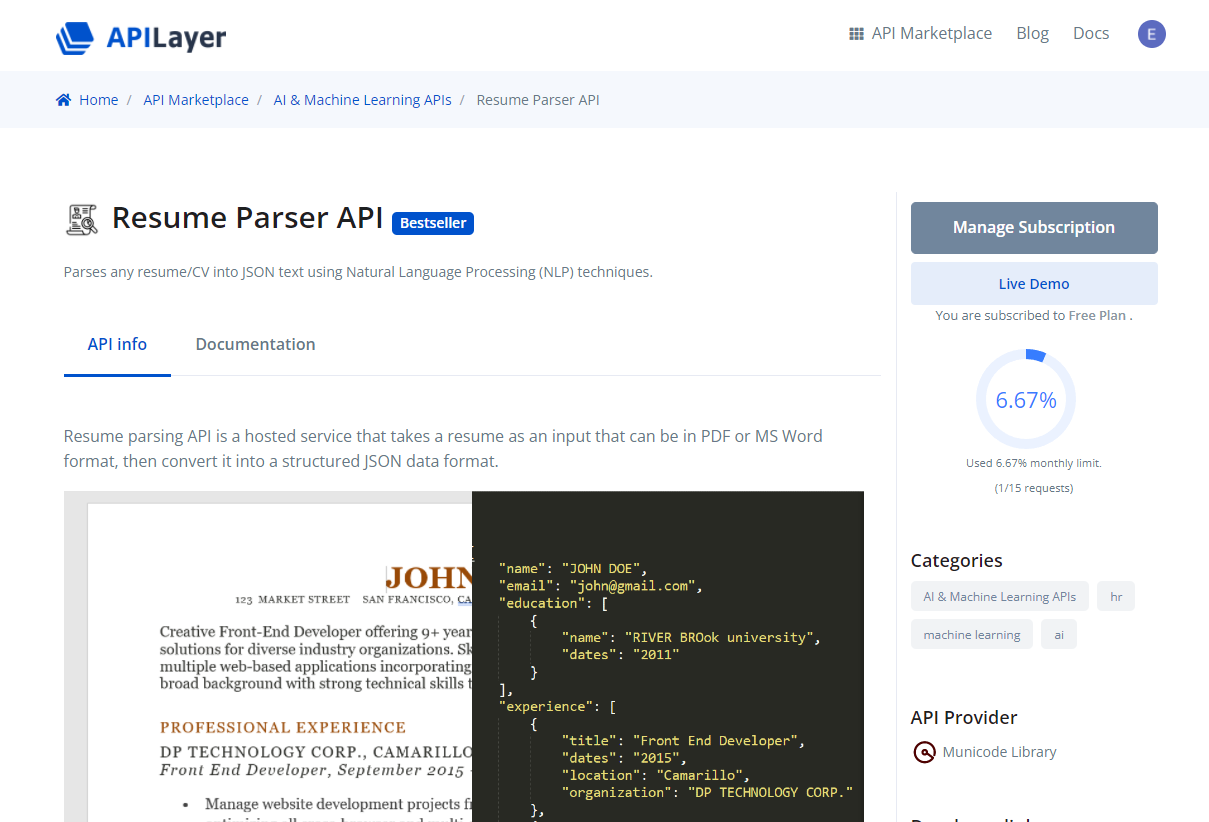1209x822 pixels.
Task: Launch the Live Demo button
Action: pos(1034,284)
